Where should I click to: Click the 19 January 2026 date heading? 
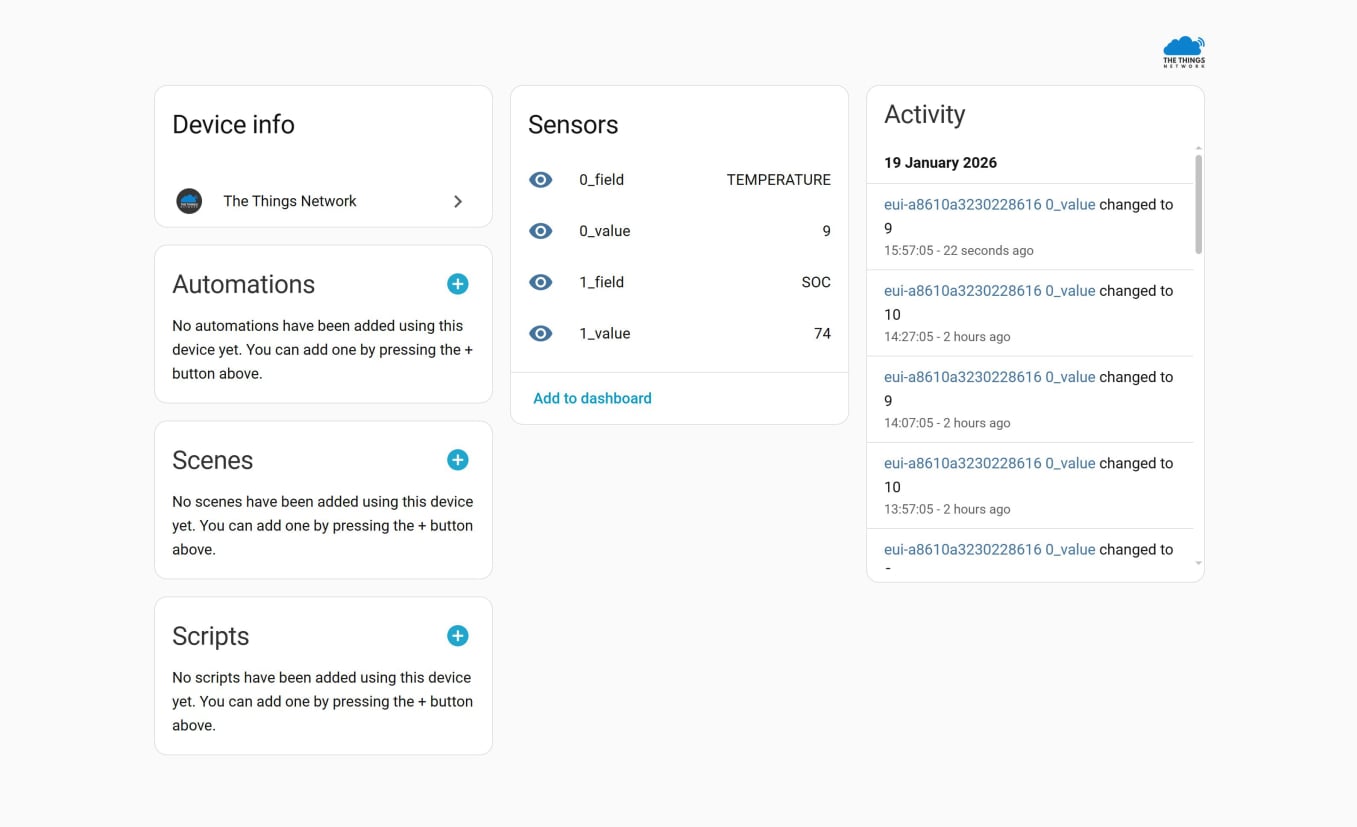click(x=940, y=162)
